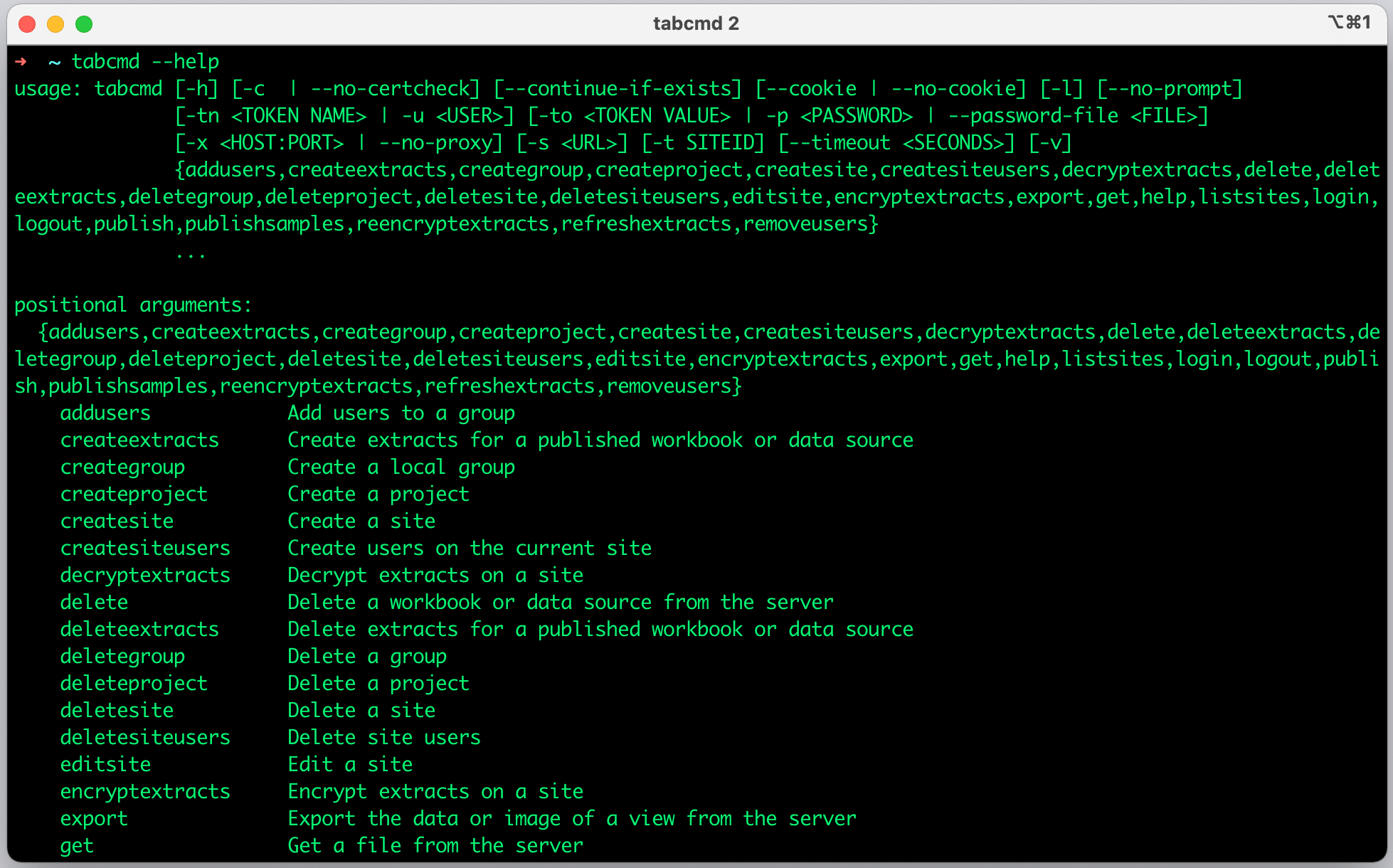Click "Create users on the current site" text
1393x868 pixels.
tap(470, 549)
